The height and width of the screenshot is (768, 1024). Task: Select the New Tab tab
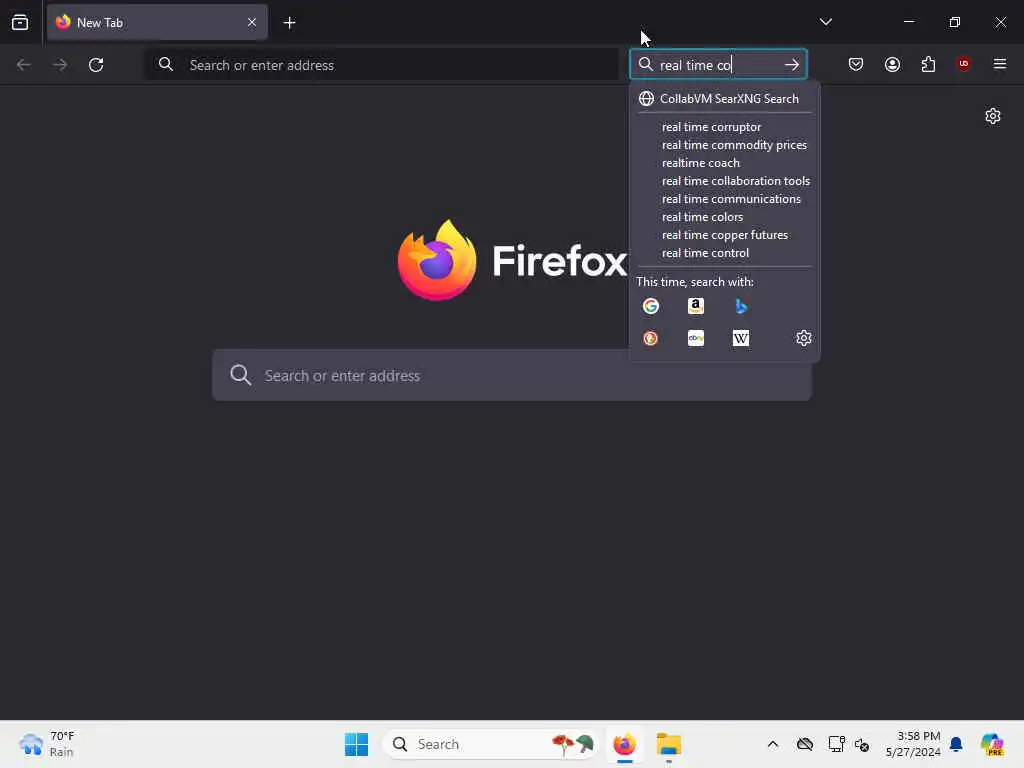[x=157, y=22]
